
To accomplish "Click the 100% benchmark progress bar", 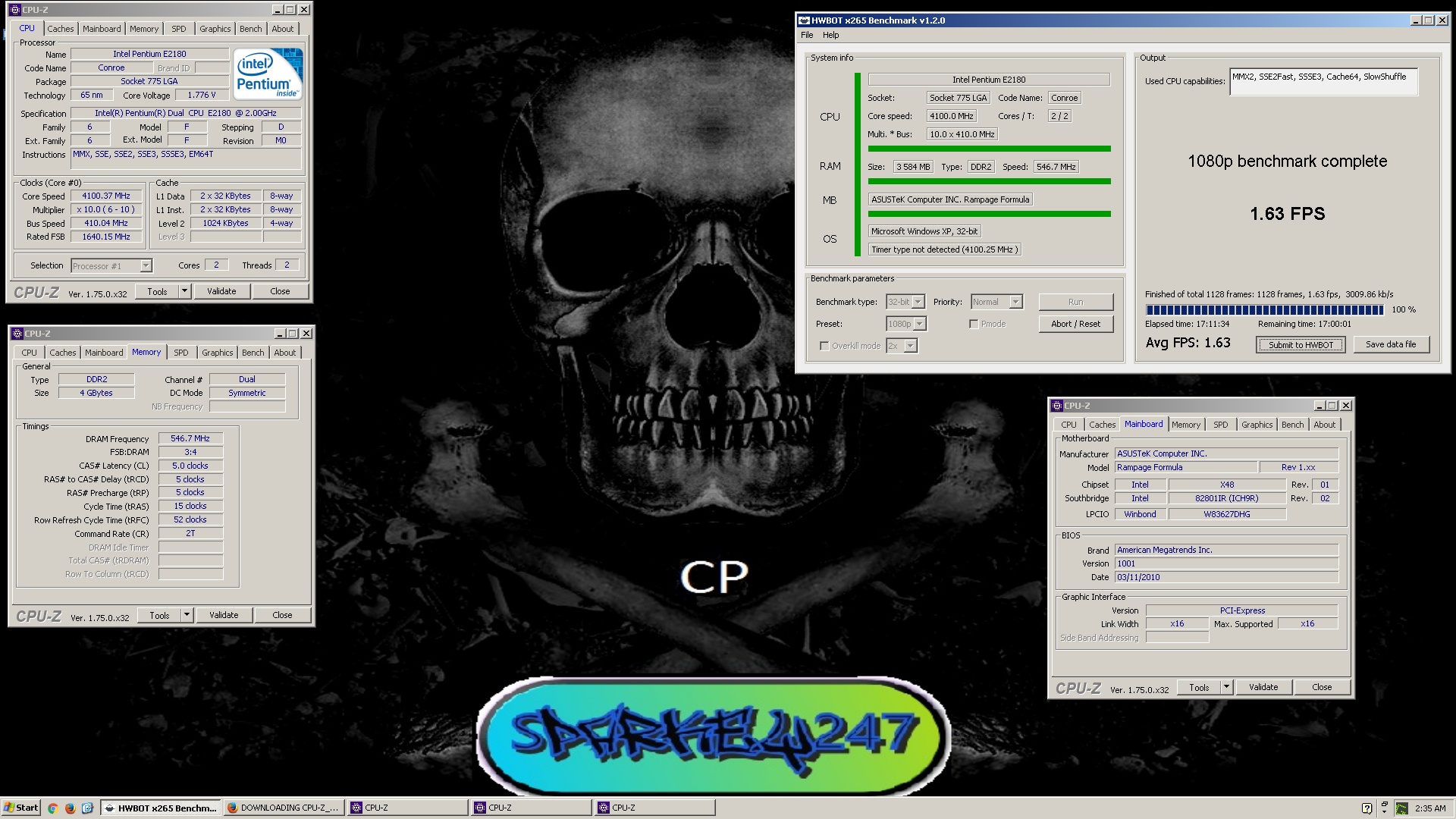I will click(x=1264, y=309).
